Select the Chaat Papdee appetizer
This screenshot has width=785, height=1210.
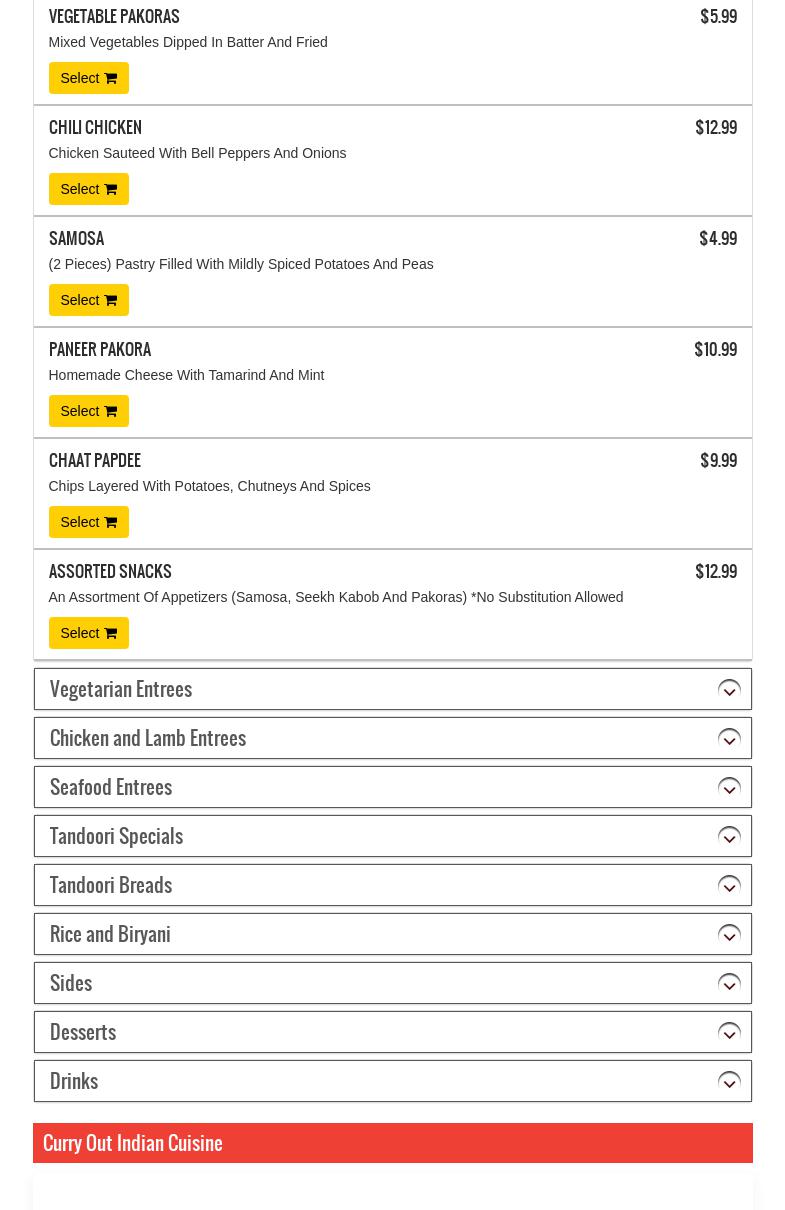pos(88,522)
